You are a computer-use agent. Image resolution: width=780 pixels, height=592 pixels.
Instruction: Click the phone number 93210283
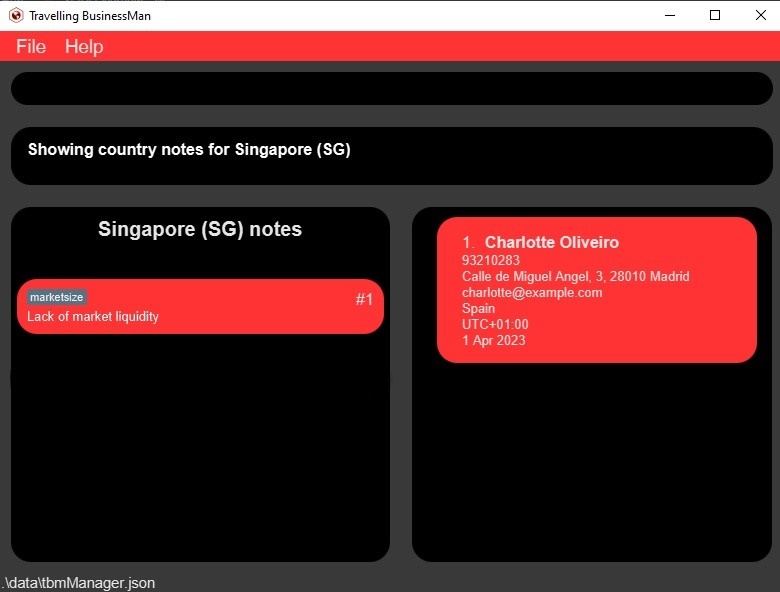pyautogui.click(x=490, y=260)
